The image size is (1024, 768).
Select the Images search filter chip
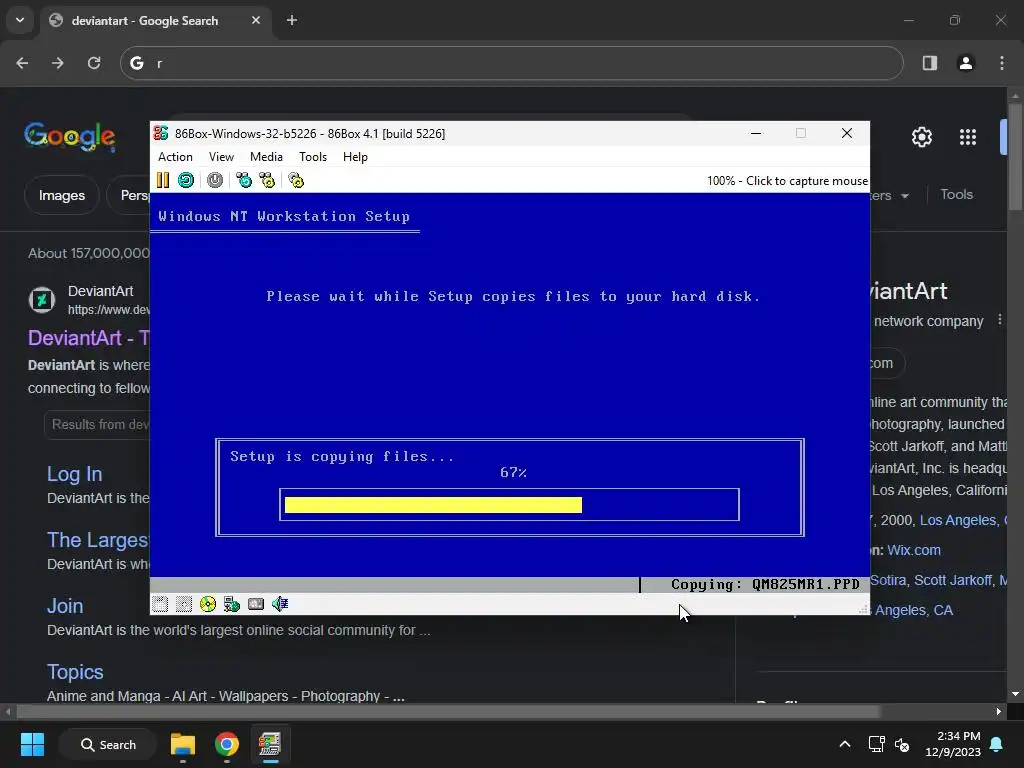[x=61, y=195]
